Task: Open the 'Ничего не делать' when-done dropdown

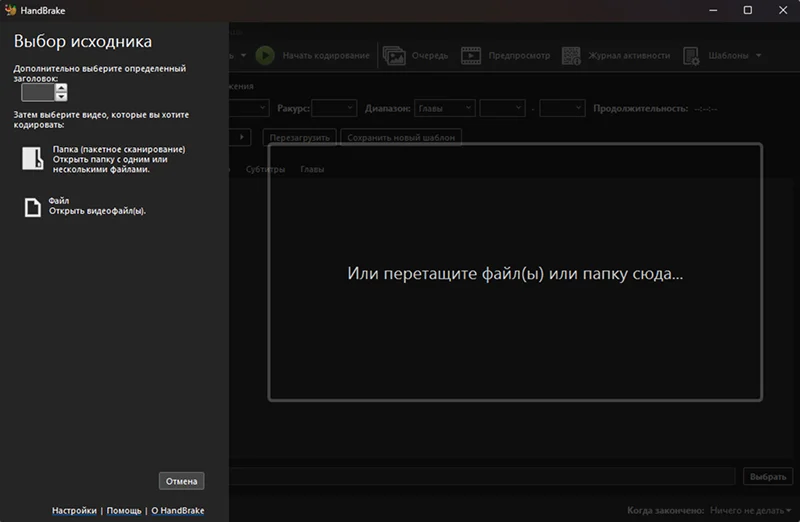Action: pos(751,510)
